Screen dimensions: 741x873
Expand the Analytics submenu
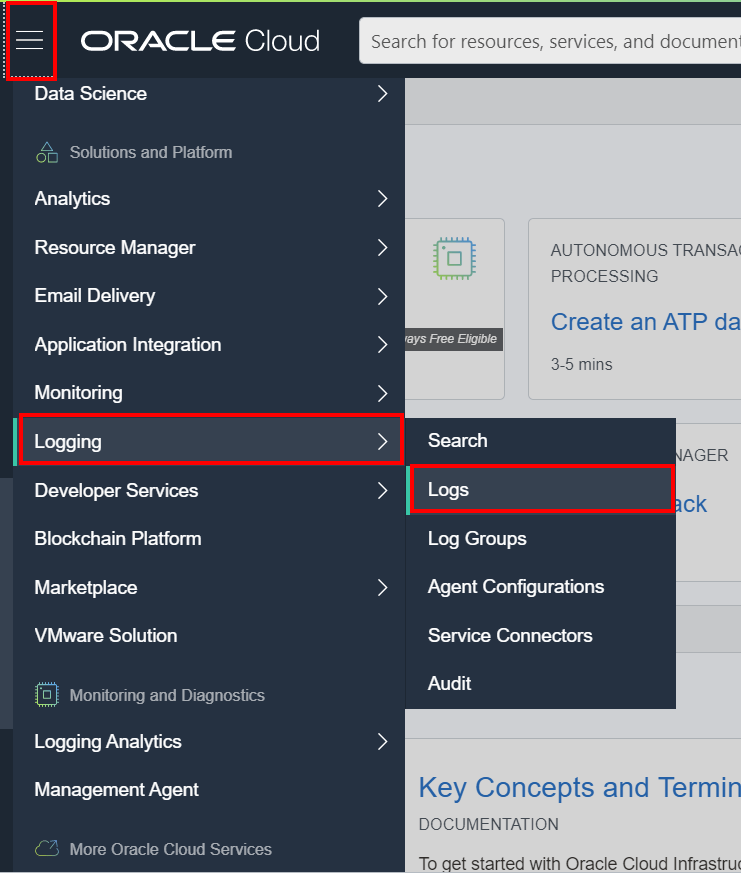[381, 199]
